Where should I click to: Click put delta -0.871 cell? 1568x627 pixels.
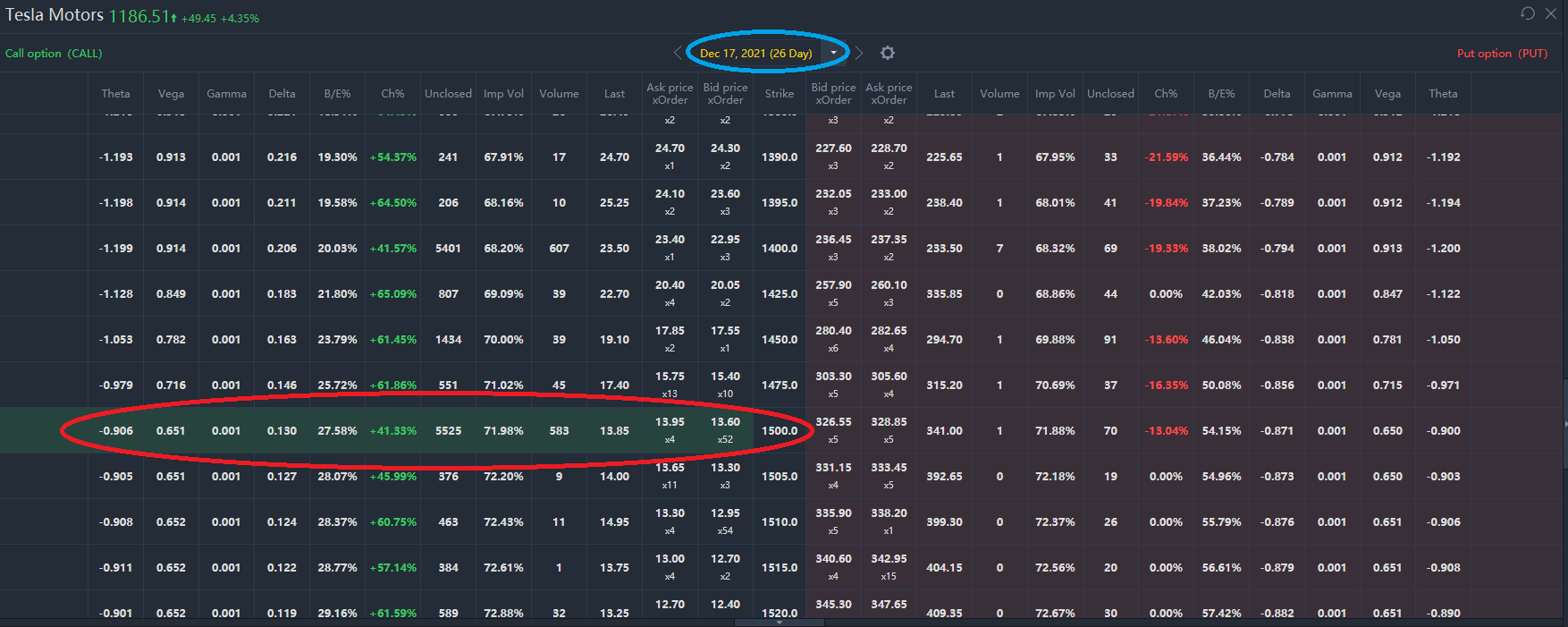(1277, 431)
